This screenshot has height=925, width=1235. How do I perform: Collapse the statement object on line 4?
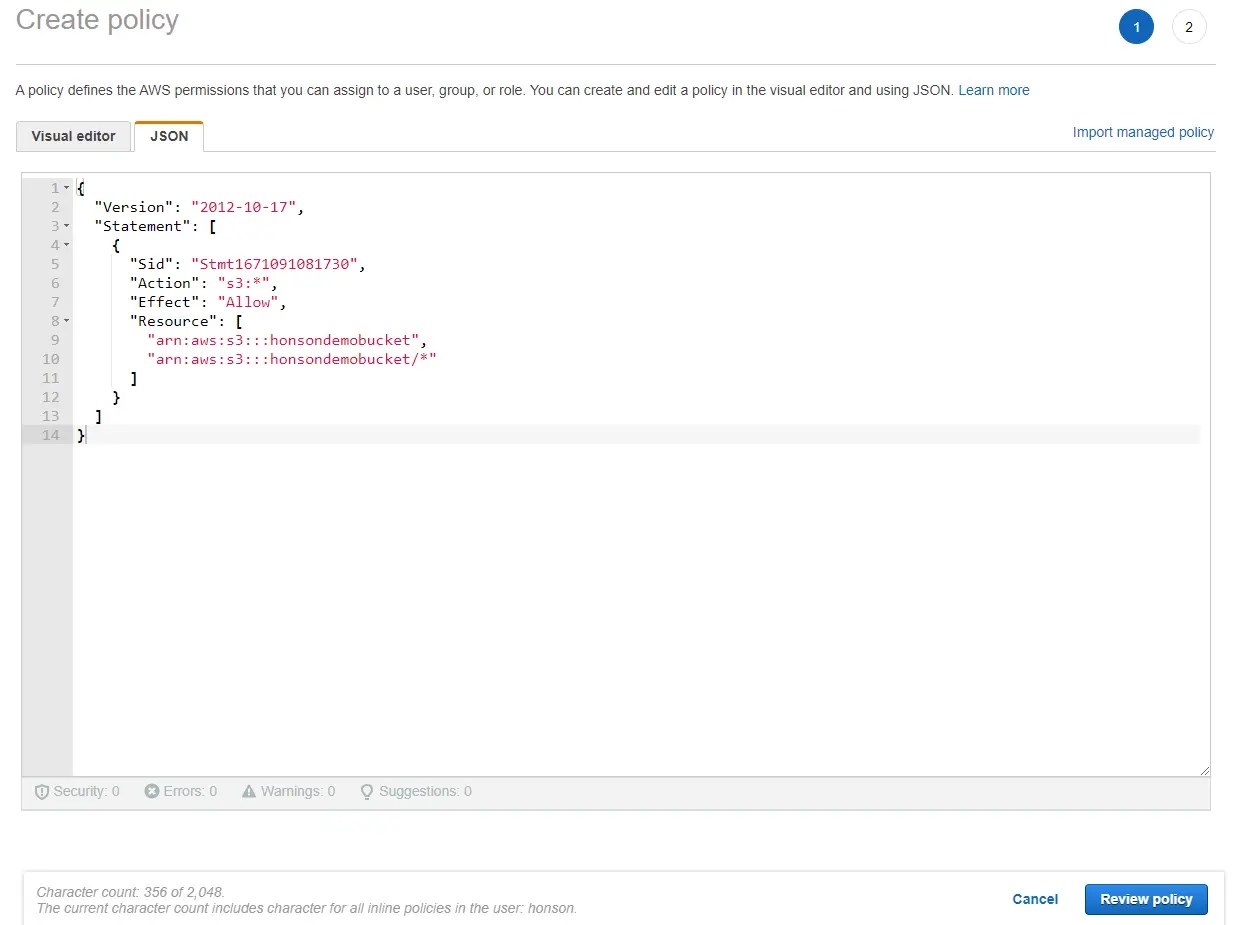(67, 245)
